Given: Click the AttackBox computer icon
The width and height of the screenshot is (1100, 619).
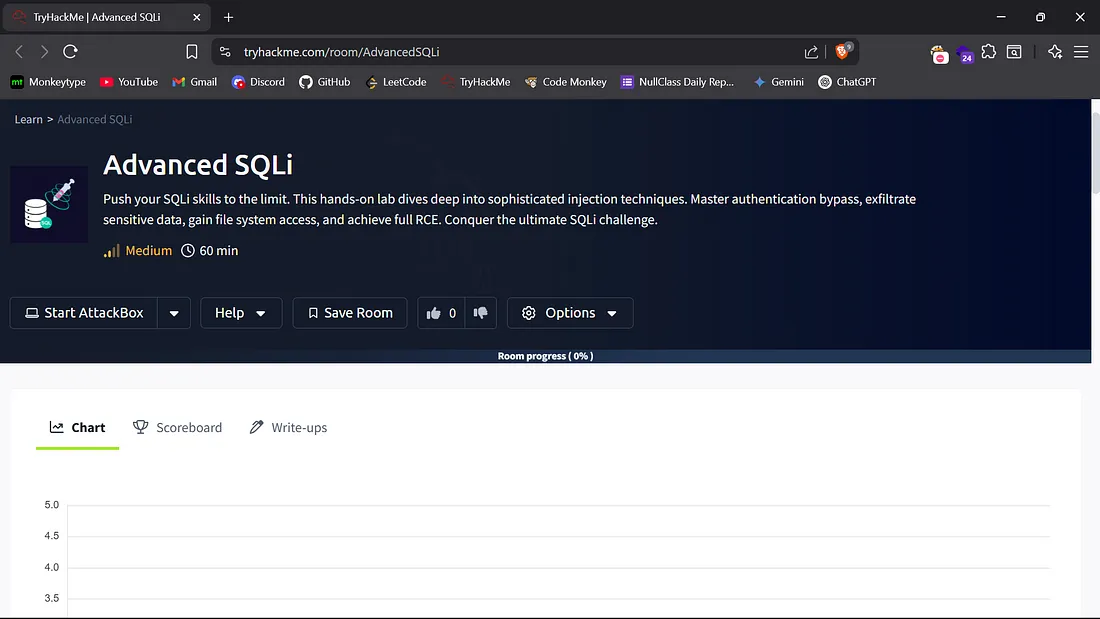Looking at the screenshot, I should (31, 312).
